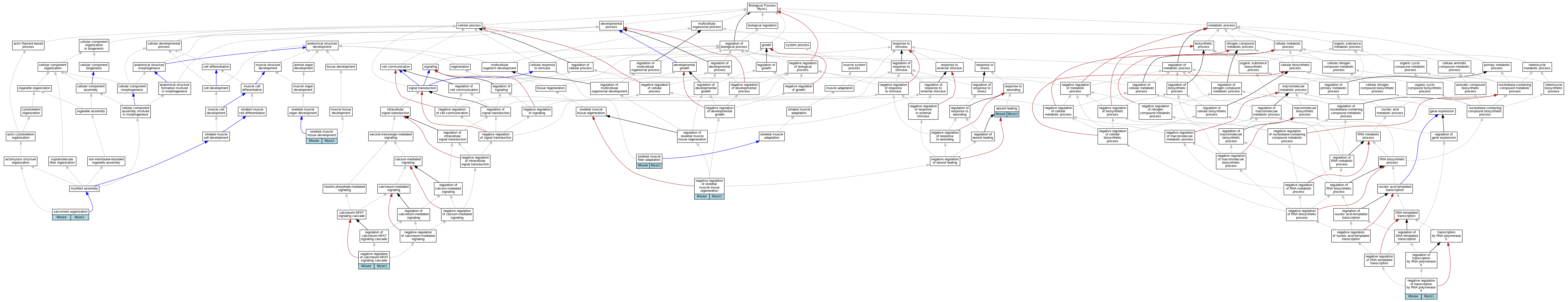Select the 'system process' node

[797, 45]
